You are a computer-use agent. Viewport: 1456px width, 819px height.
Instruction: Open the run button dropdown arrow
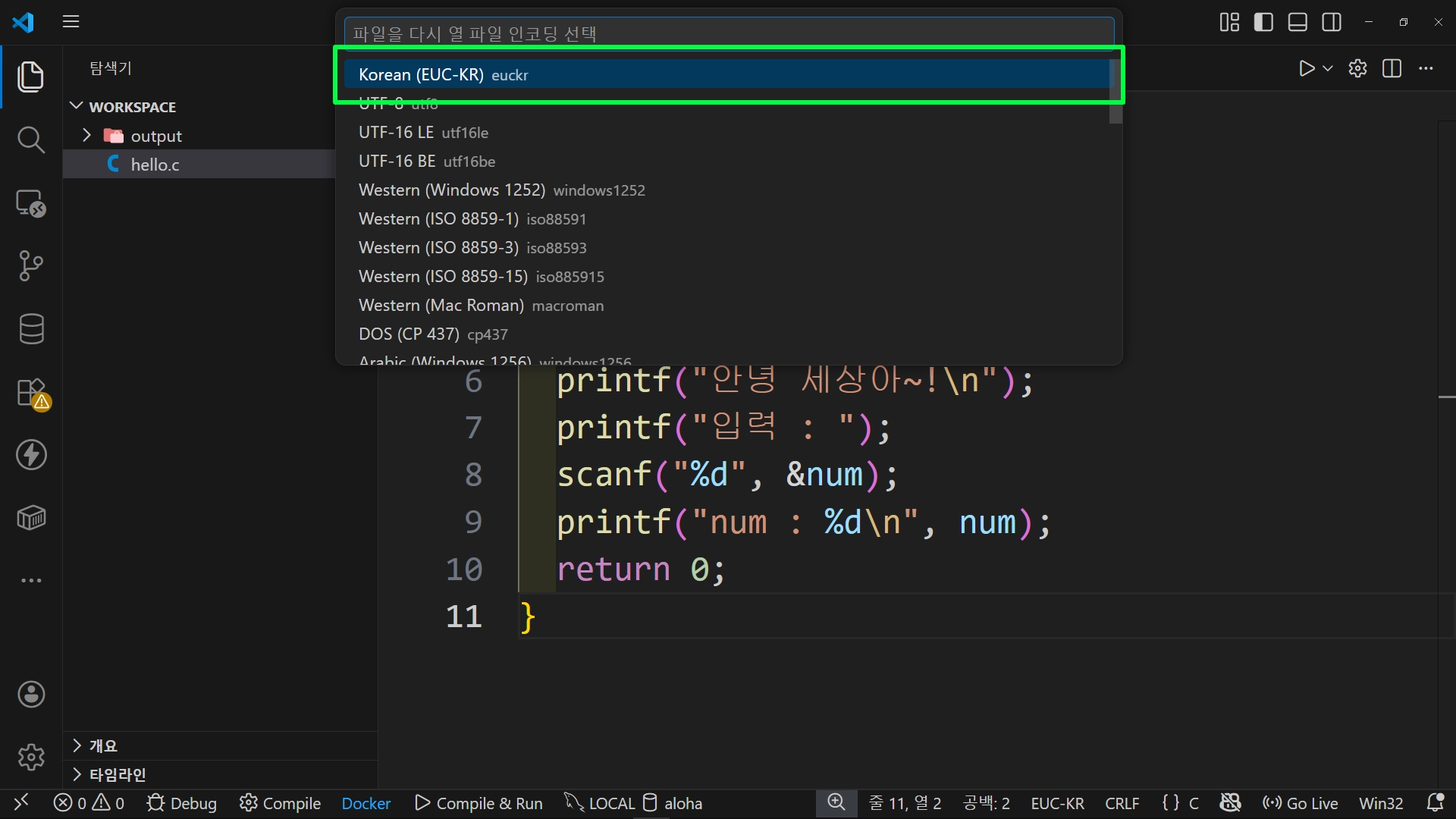point(1328,68)
